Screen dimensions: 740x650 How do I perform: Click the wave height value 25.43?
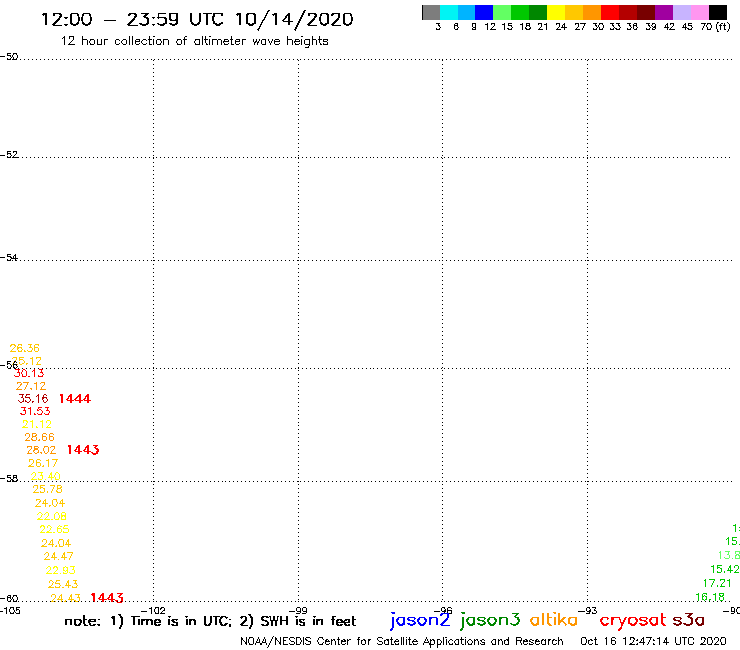(63, 584)
